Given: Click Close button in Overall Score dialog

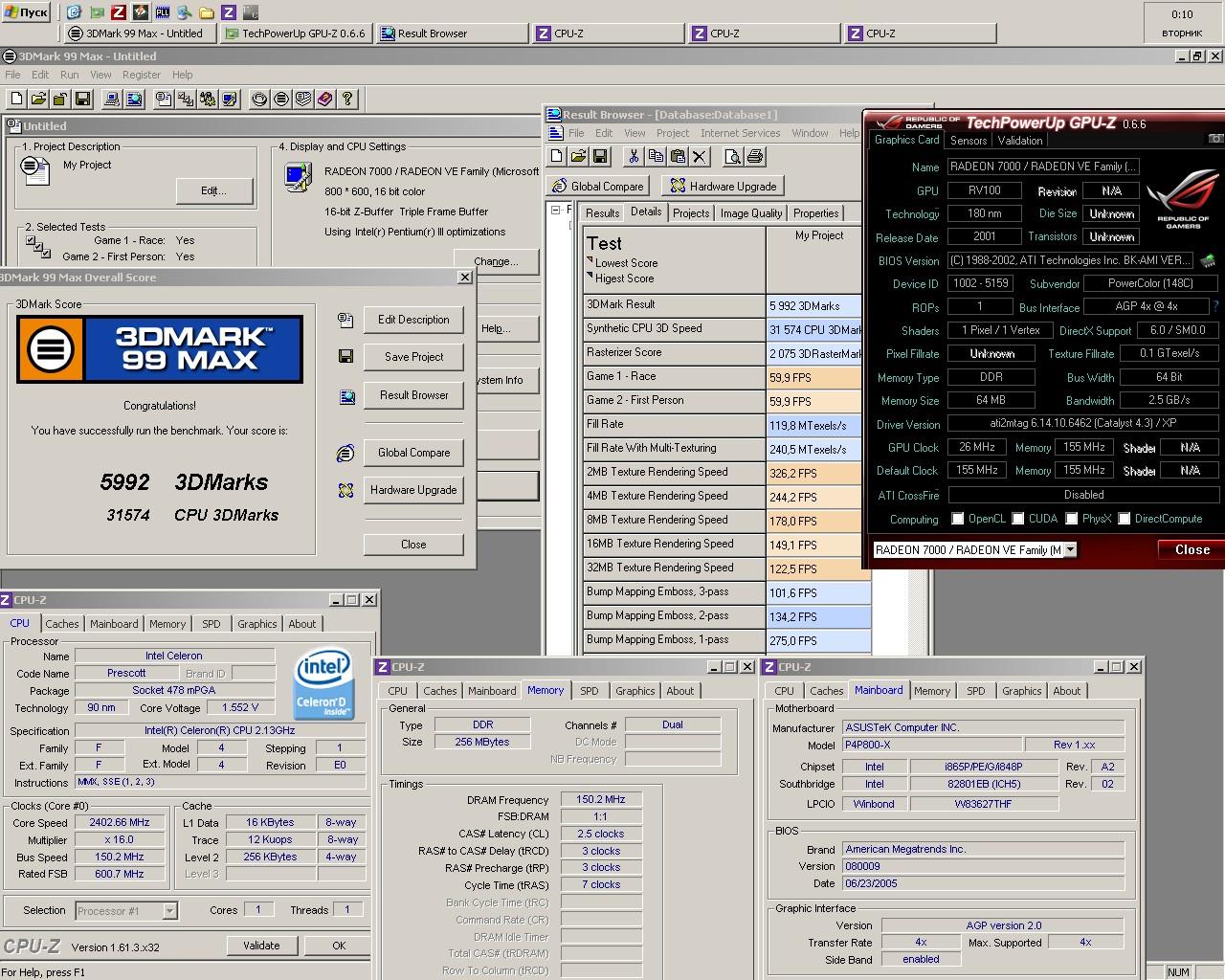Looking at the screenshot, I should [413, 545].
